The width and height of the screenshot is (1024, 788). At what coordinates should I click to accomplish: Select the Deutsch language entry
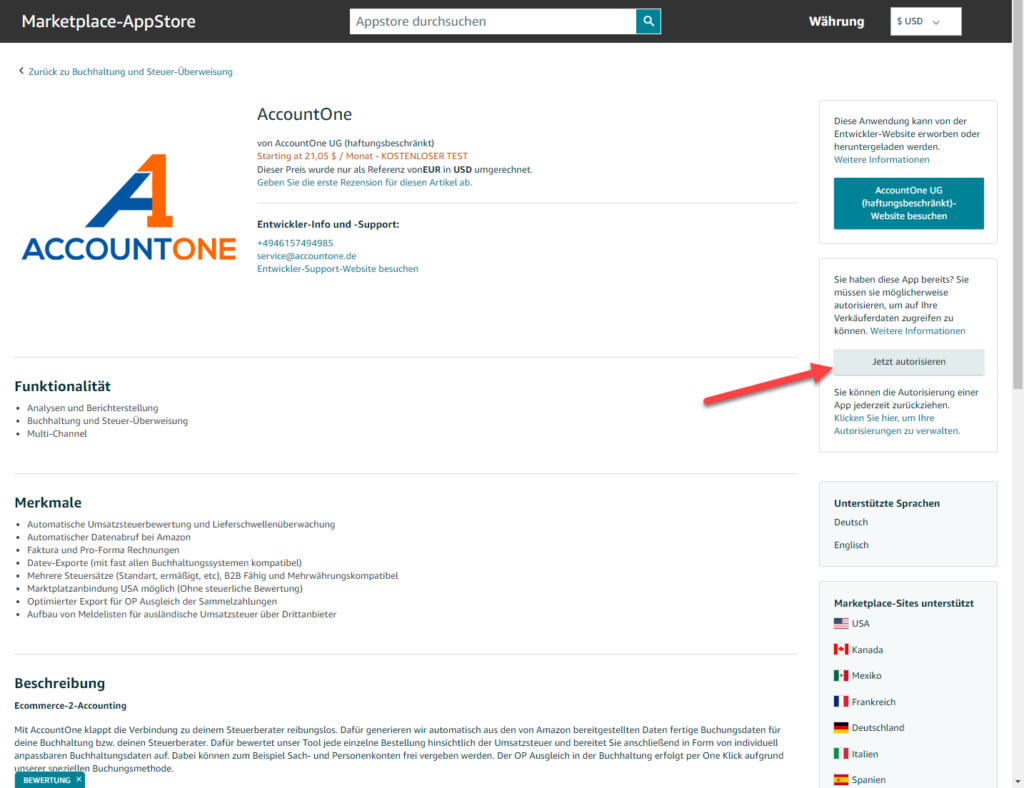pos(851,522)
